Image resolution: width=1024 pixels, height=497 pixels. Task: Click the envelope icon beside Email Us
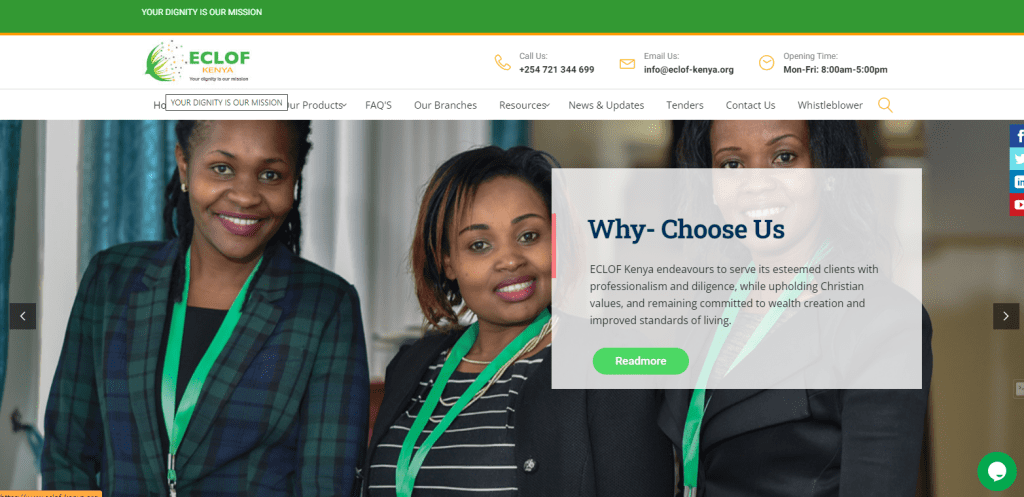[627, 64]
